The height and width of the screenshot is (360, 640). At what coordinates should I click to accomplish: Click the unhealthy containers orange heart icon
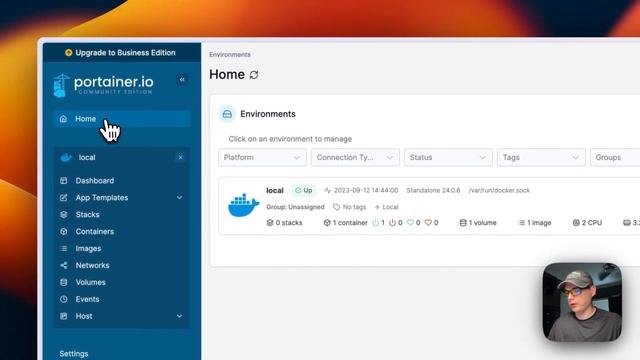428,222
